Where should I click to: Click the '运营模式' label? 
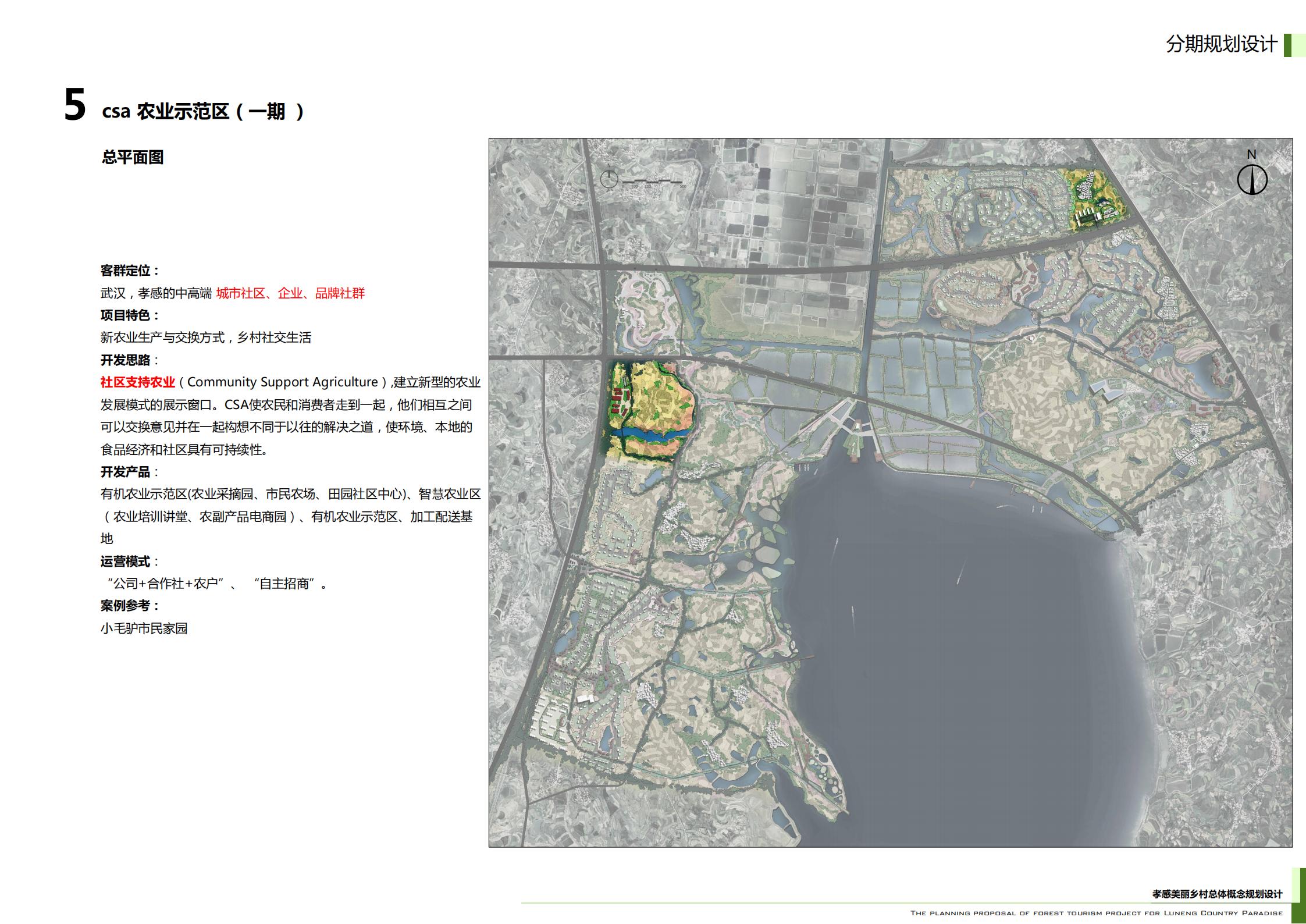(125, 561)
